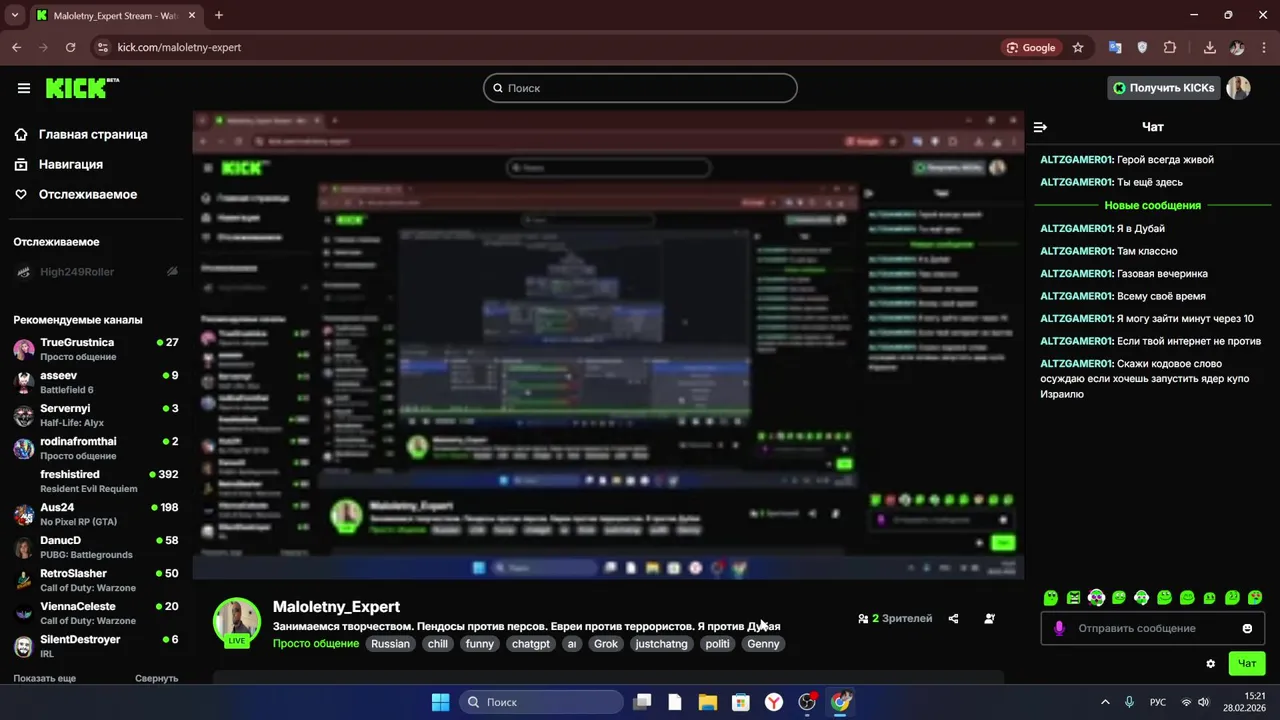Open Yandex Browser from taskbar

click(774, 702)
